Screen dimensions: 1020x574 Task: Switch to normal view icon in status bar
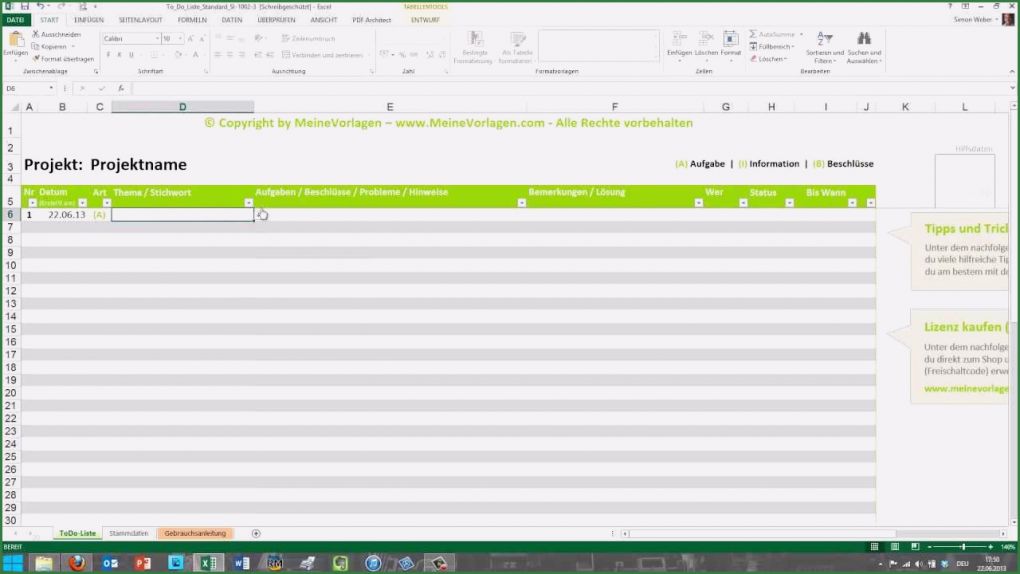tap(874, 547)
